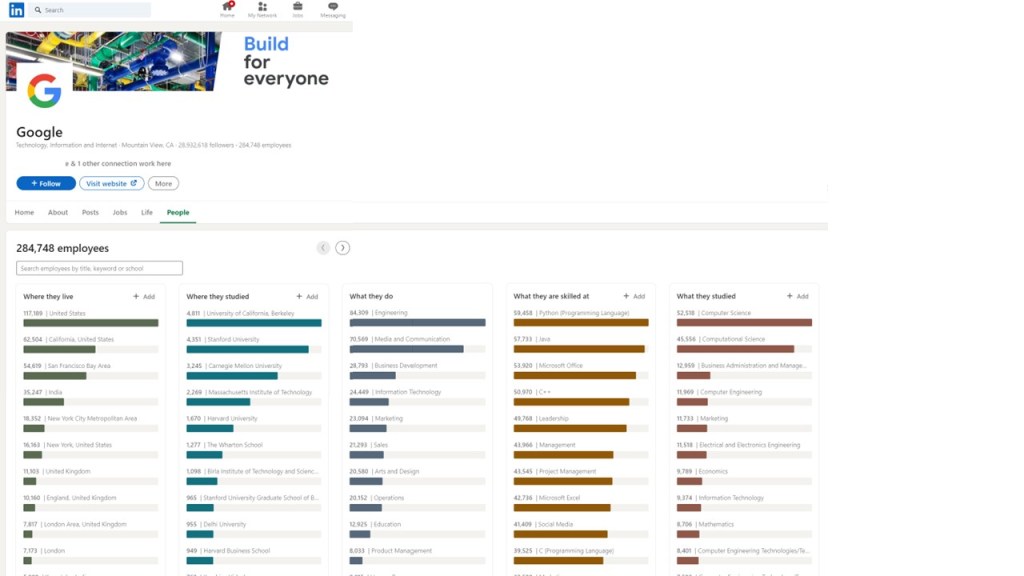
Task: Click the Visit website button
Action: (111, 184)
